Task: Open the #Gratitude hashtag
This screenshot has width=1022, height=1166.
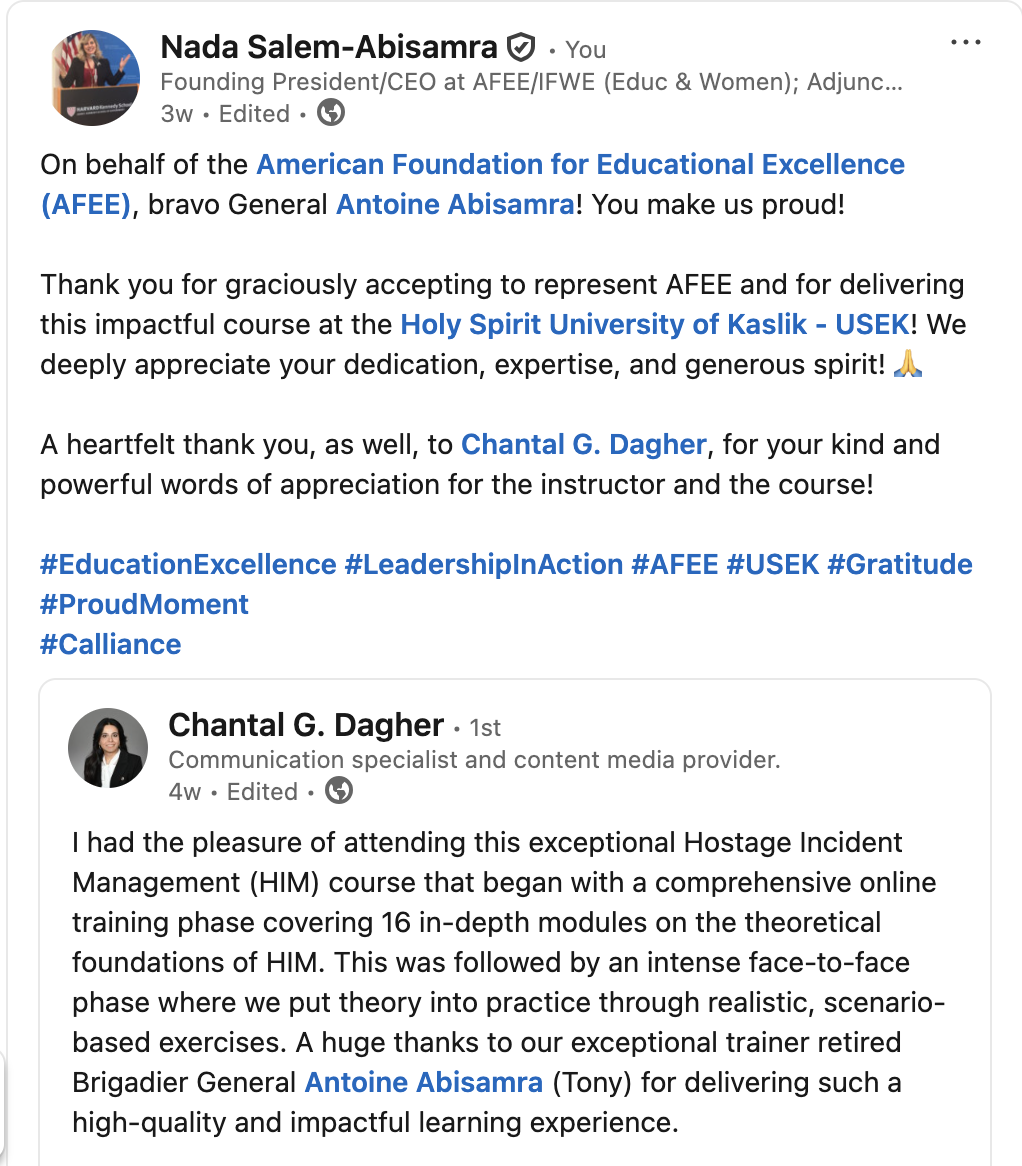Action: click(x=900, y=564)
